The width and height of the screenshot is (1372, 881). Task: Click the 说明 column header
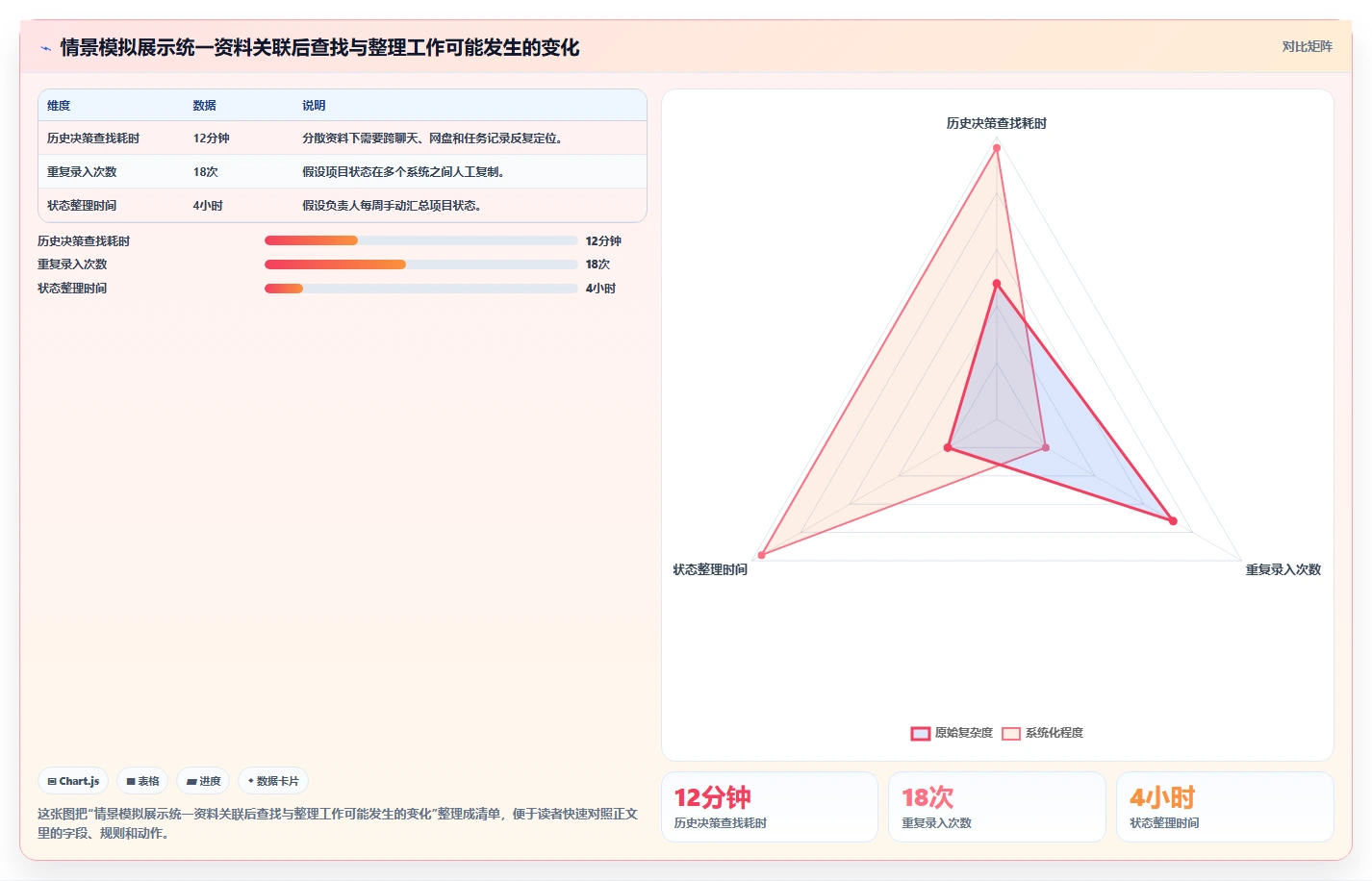point(314,106)
